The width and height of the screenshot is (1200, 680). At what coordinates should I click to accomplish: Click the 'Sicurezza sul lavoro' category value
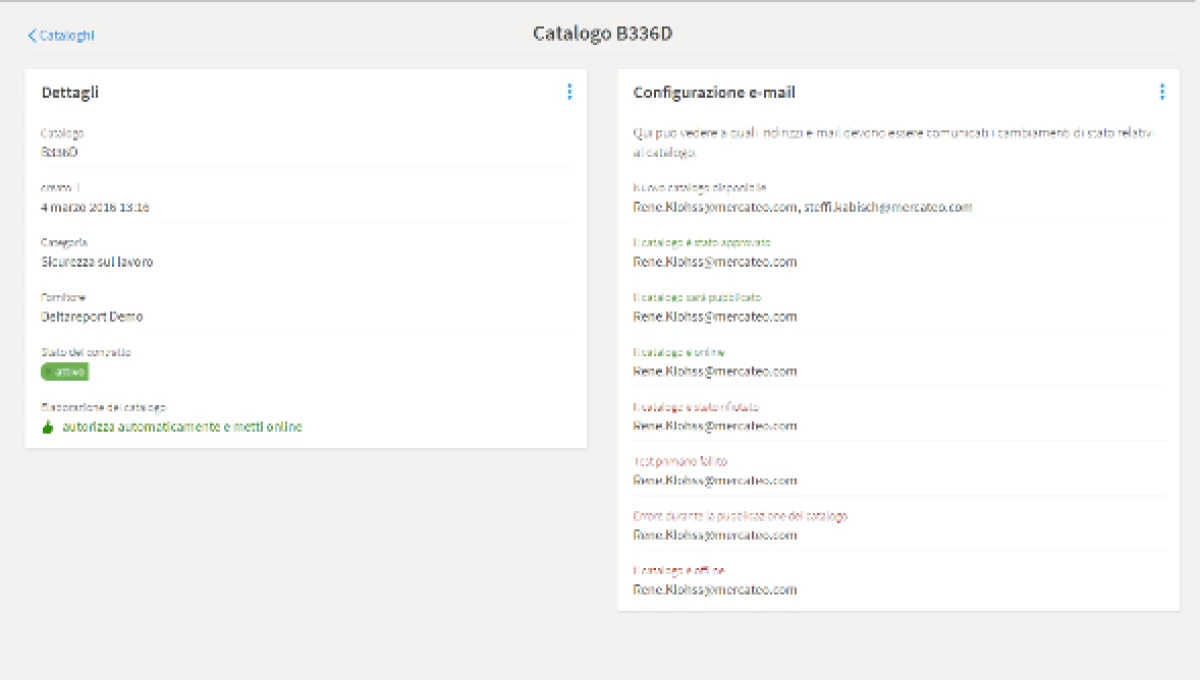(x=97, y=262)
